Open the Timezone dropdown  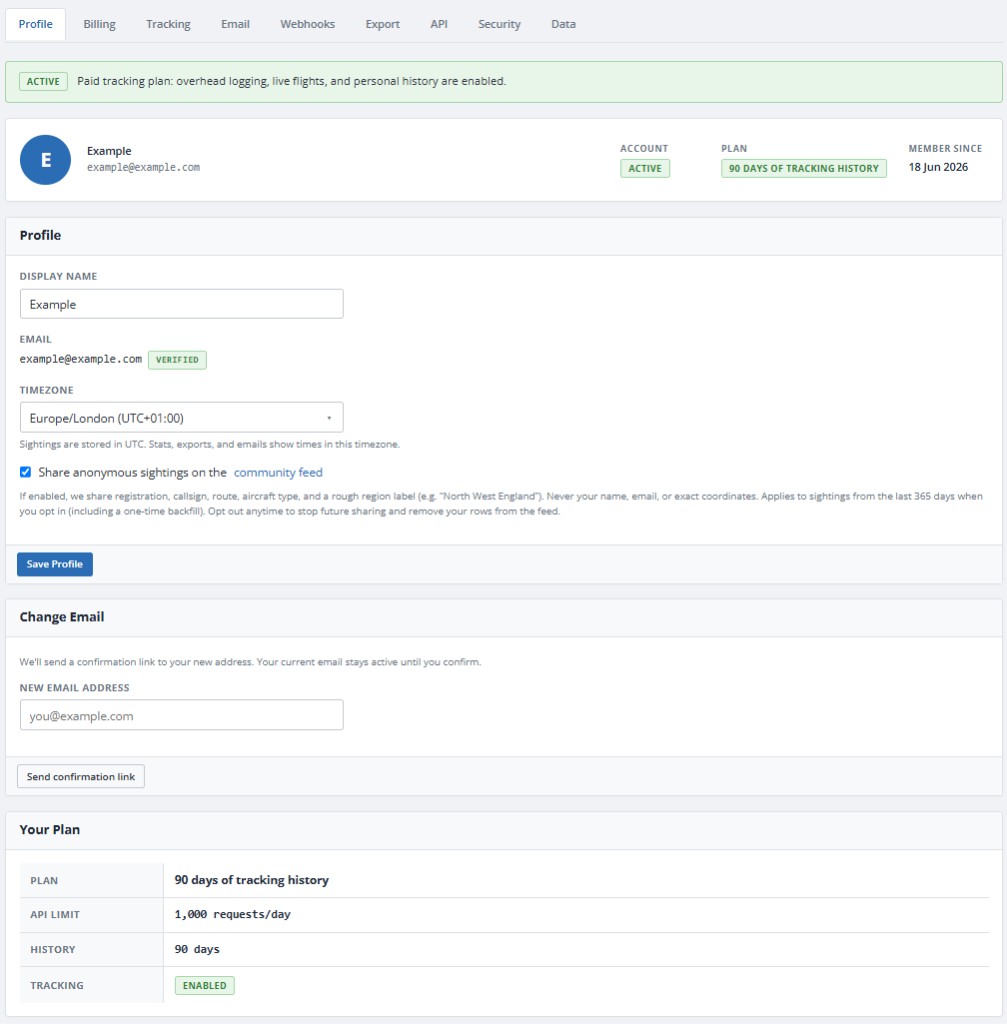(182, 417)
